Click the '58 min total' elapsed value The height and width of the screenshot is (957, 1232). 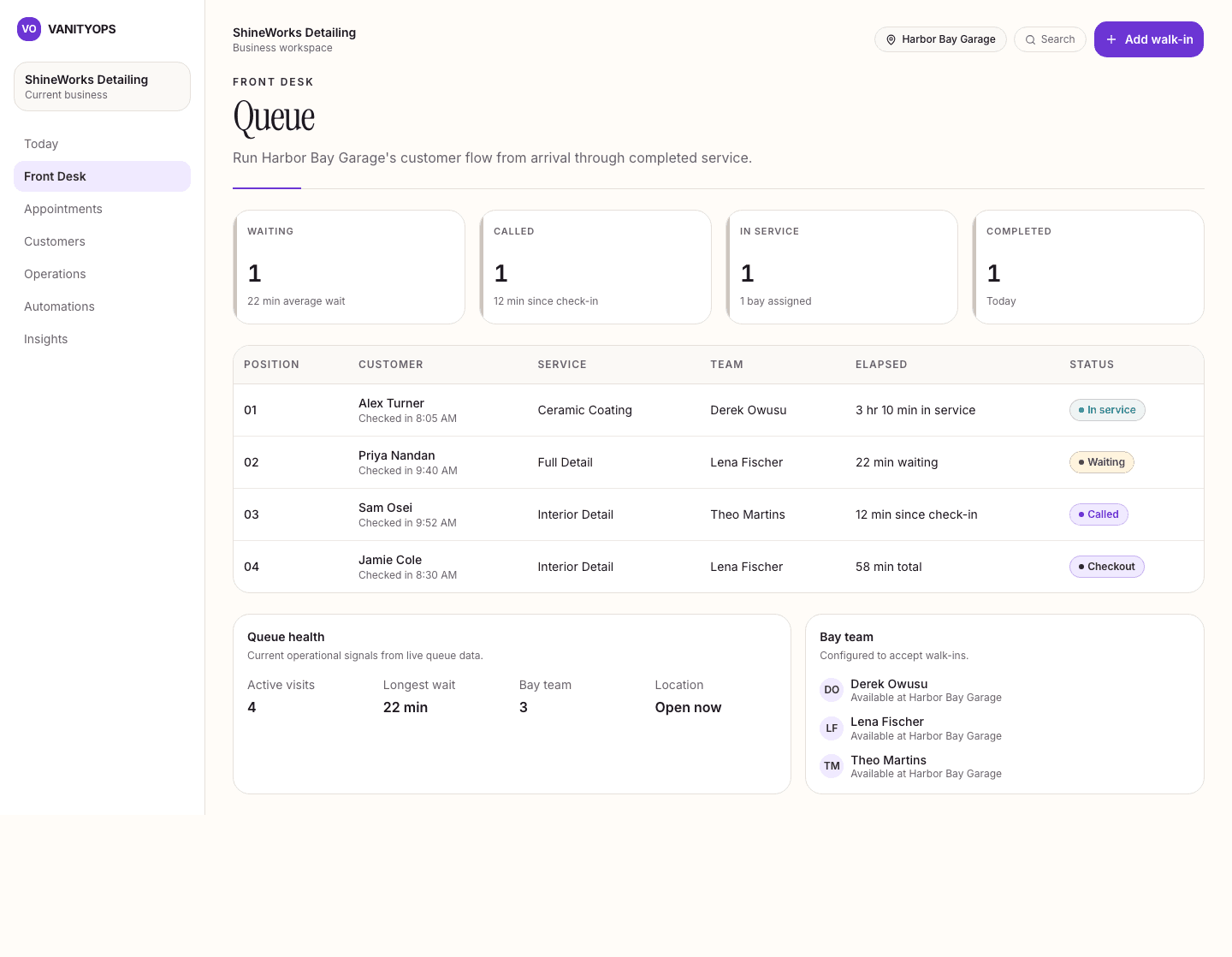(x=889, y=567)
